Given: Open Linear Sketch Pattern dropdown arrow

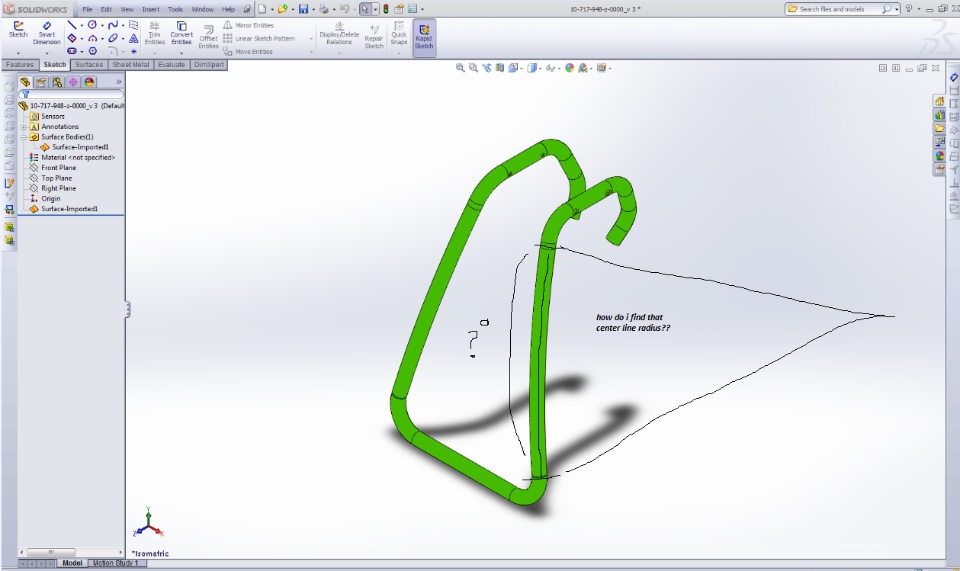Looking at the screenshot, I should tap(311, 39).
